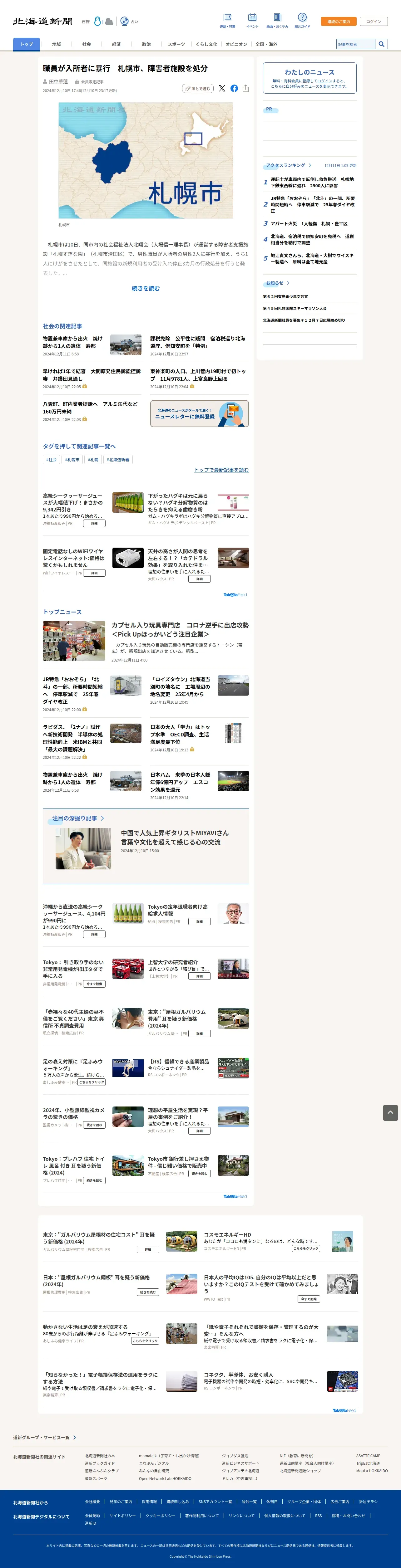Click こちらをクリック on 足ふみウォーキング ad
Viewport: 401px width, 1568px height.
click(92, 1082)
